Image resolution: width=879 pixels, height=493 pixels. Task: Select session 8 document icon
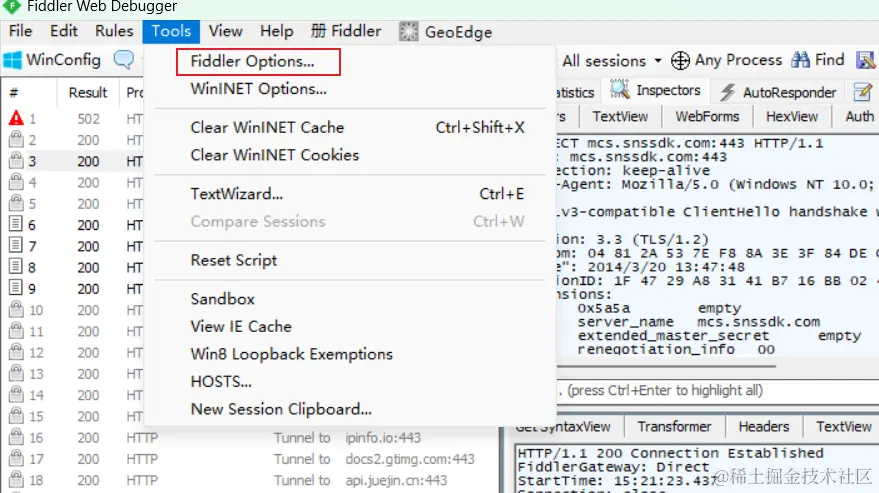coord(16,266)
